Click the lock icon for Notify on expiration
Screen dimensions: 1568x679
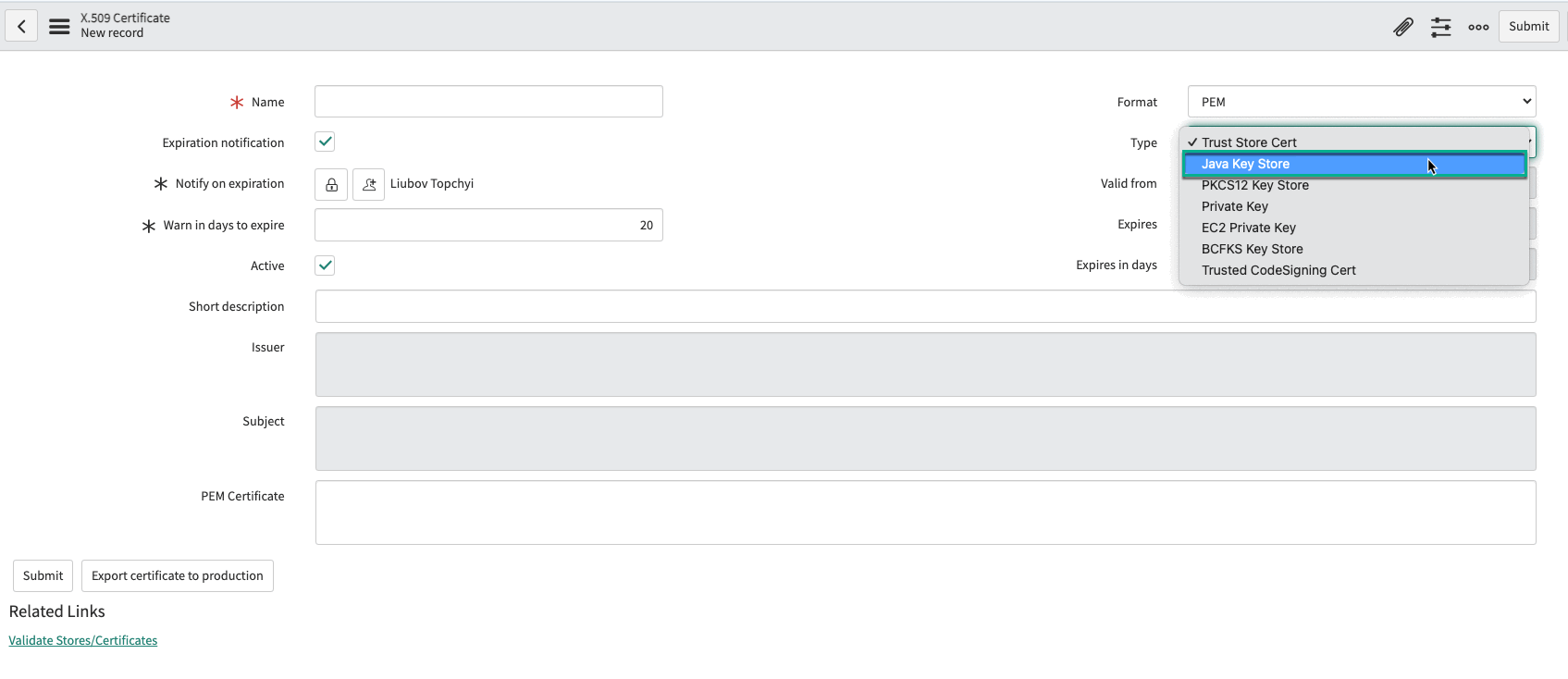(x=331, y=184)
